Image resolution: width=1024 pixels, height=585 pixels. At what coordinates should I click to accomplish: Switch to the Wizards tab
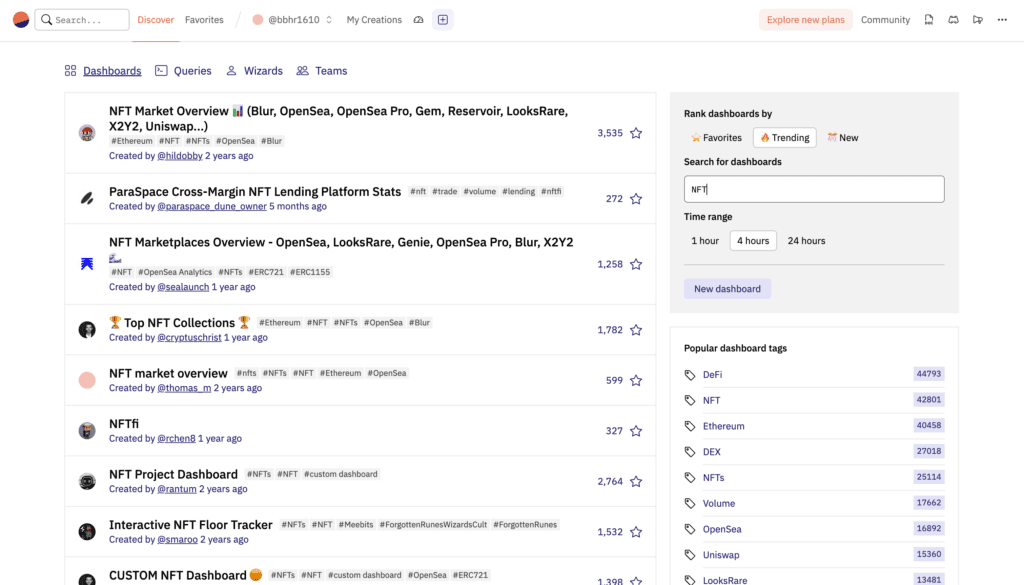(x=263, y=71)
